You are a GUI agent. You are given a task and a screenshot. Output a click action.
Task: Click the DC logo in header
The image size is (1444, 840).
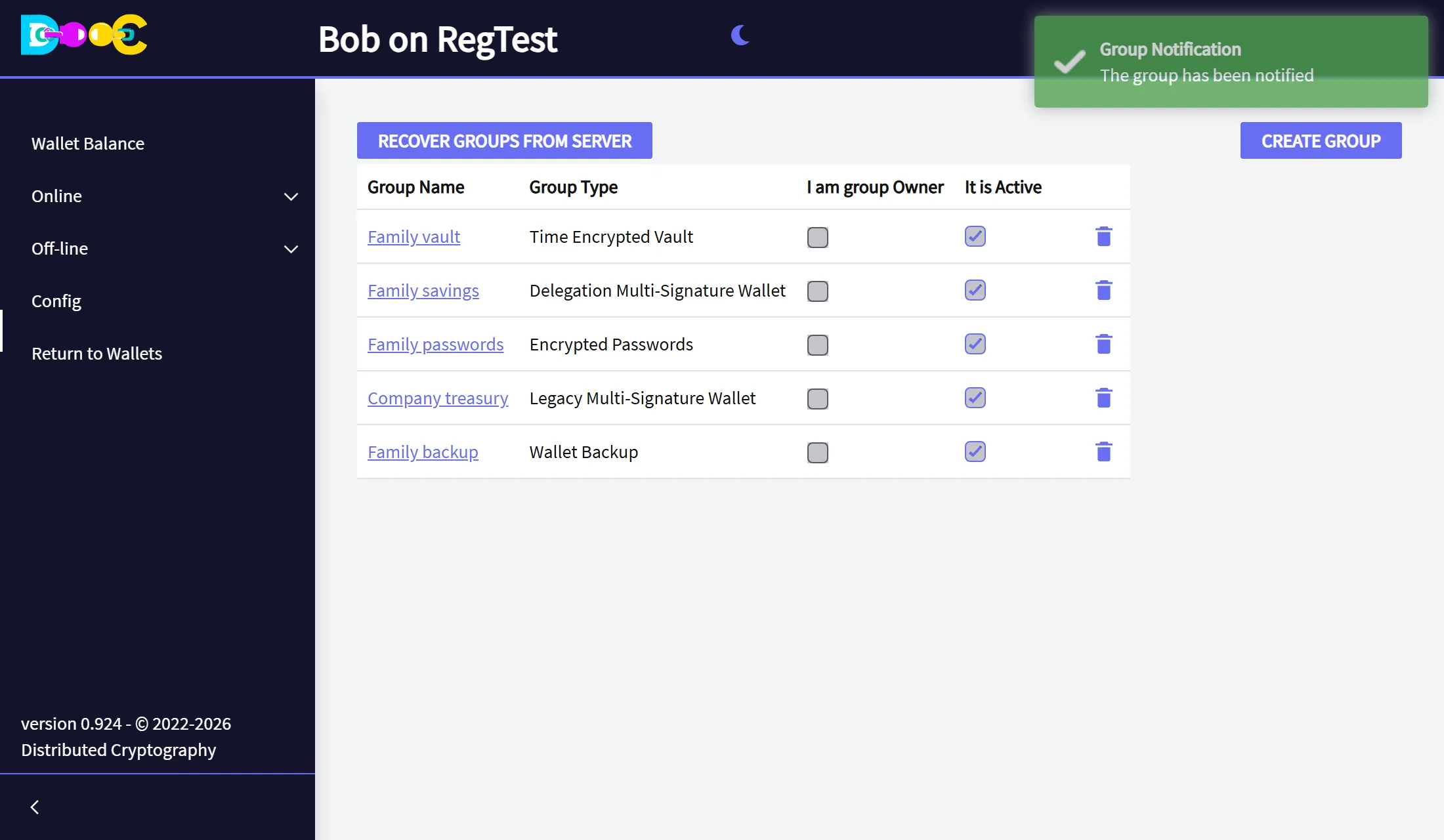[84, 35]
